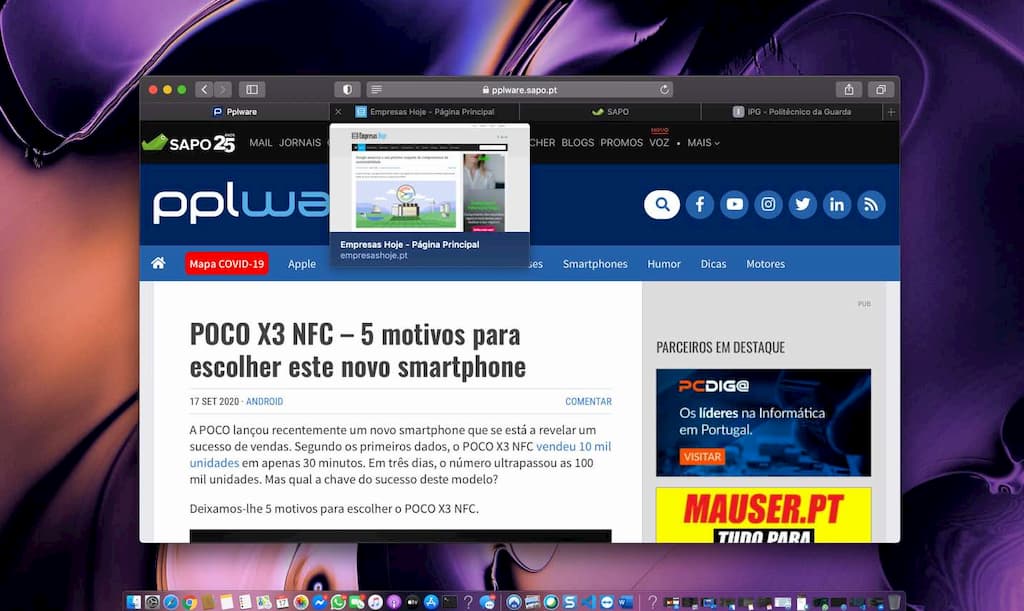Show all tabs overview button

point(881,89)
